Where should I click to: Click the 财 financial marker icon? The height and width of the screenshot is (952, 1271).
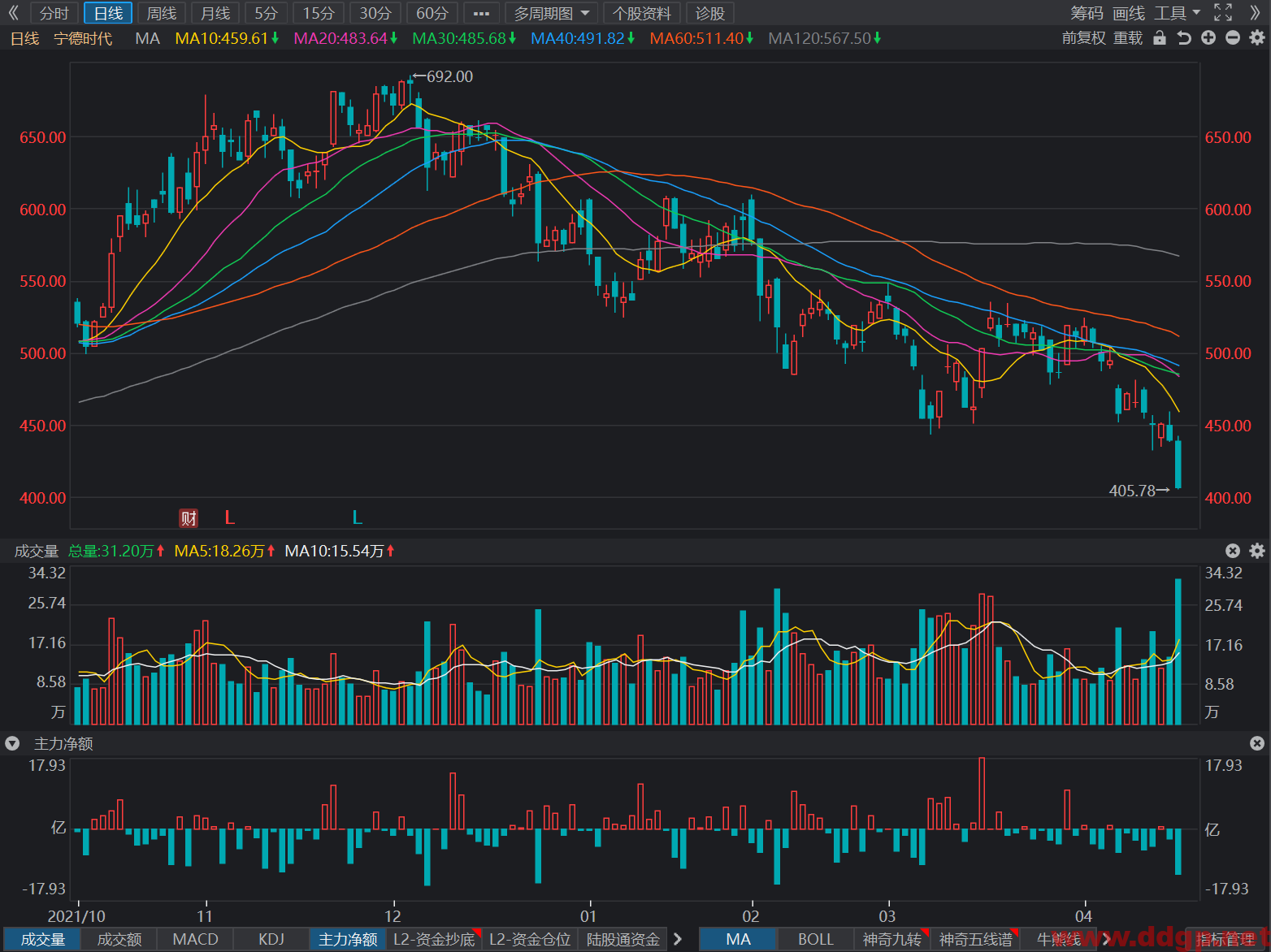[x=189, y=518]
